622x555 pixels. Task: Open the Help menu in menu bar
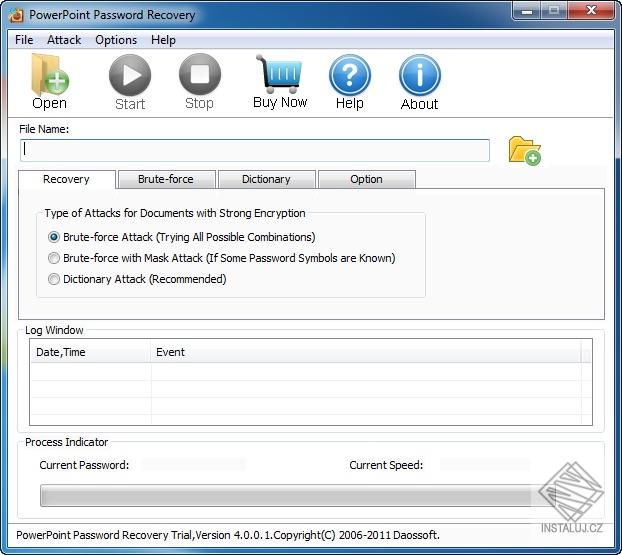[163, 40]
